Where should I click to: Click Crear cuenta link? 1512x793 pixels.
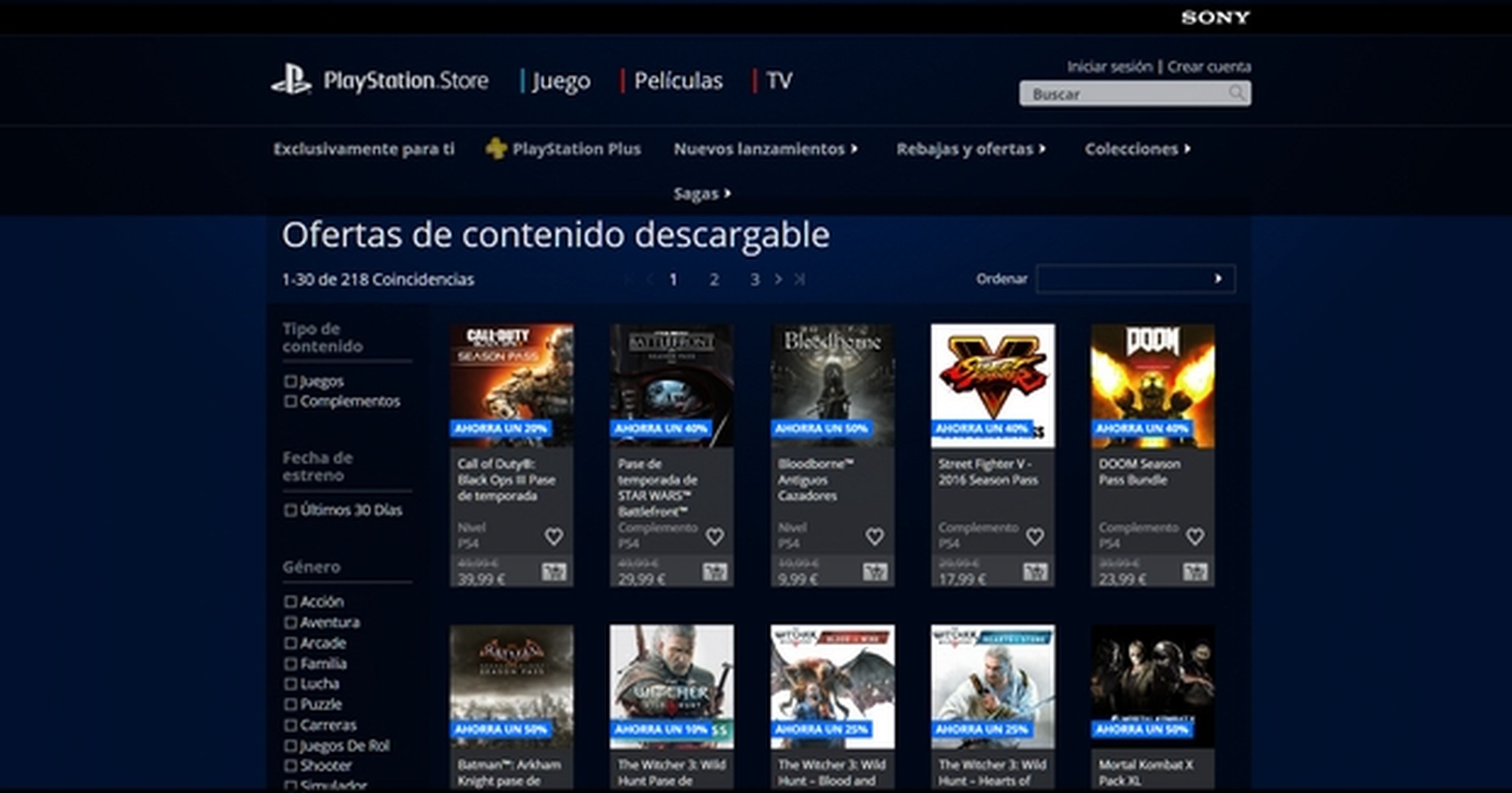pos(1209,66)
